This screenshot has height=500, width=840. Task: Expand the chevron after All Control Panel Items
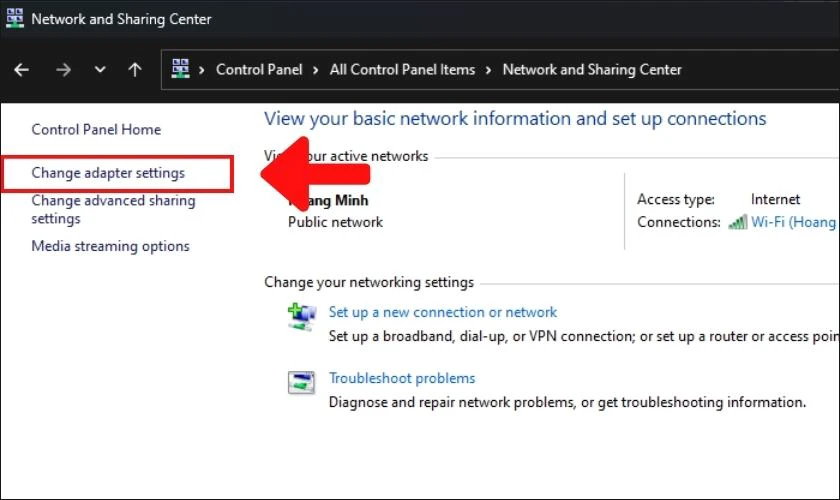(x=487, y=70)
